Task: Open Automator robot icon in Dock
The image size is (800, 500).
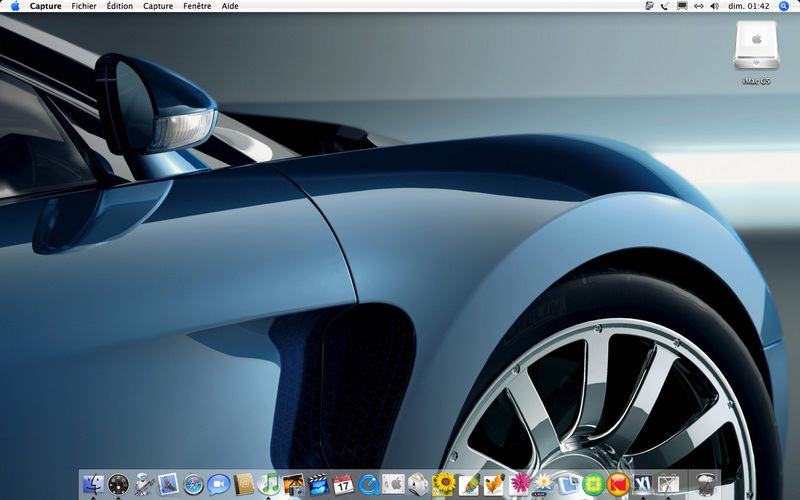Action: 144,484
